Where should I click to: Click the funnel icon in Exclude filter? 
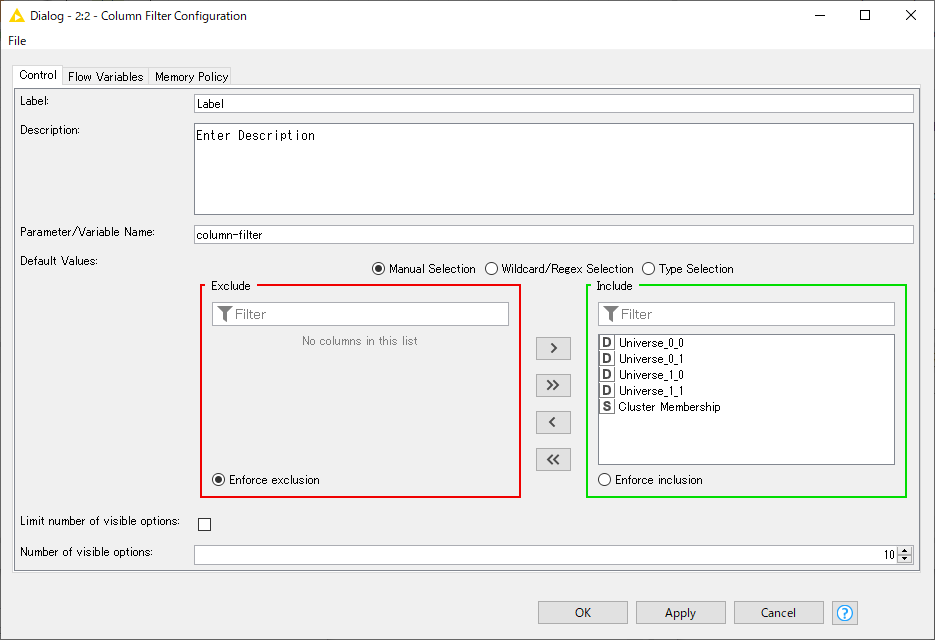225,314
